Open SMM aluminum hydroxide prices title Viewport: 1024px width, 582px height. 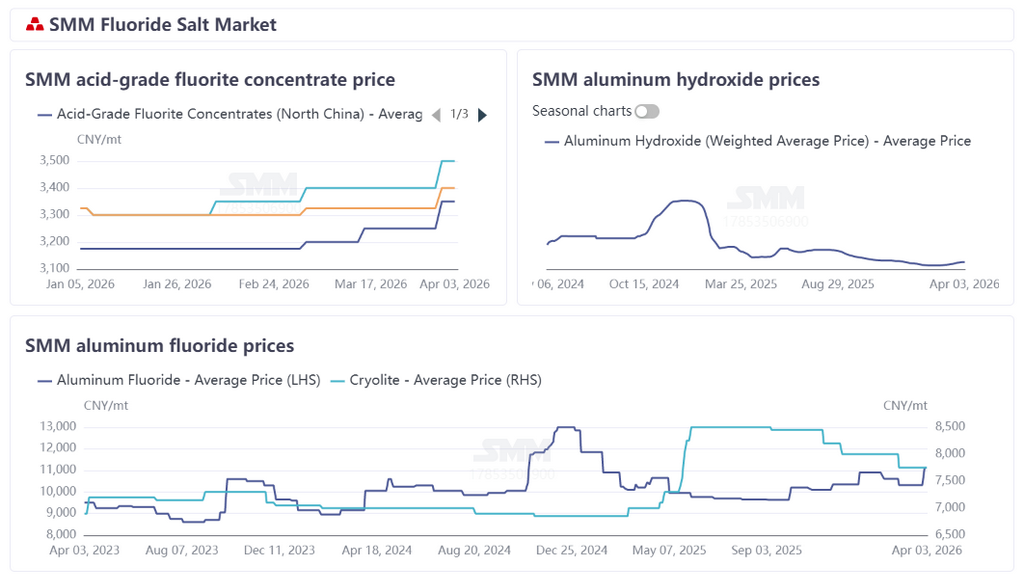pos(676,80)
